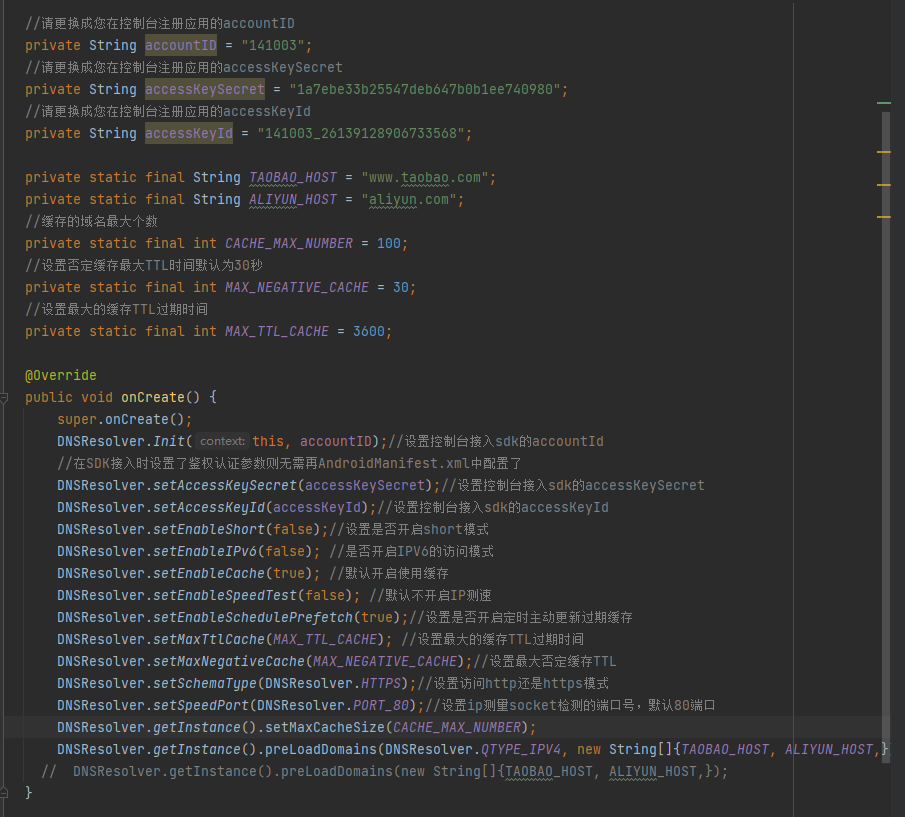Screen dimensions: 905x817
Task: Click the string literal "141003" assigned to accountID
Action: coord(273,45)
